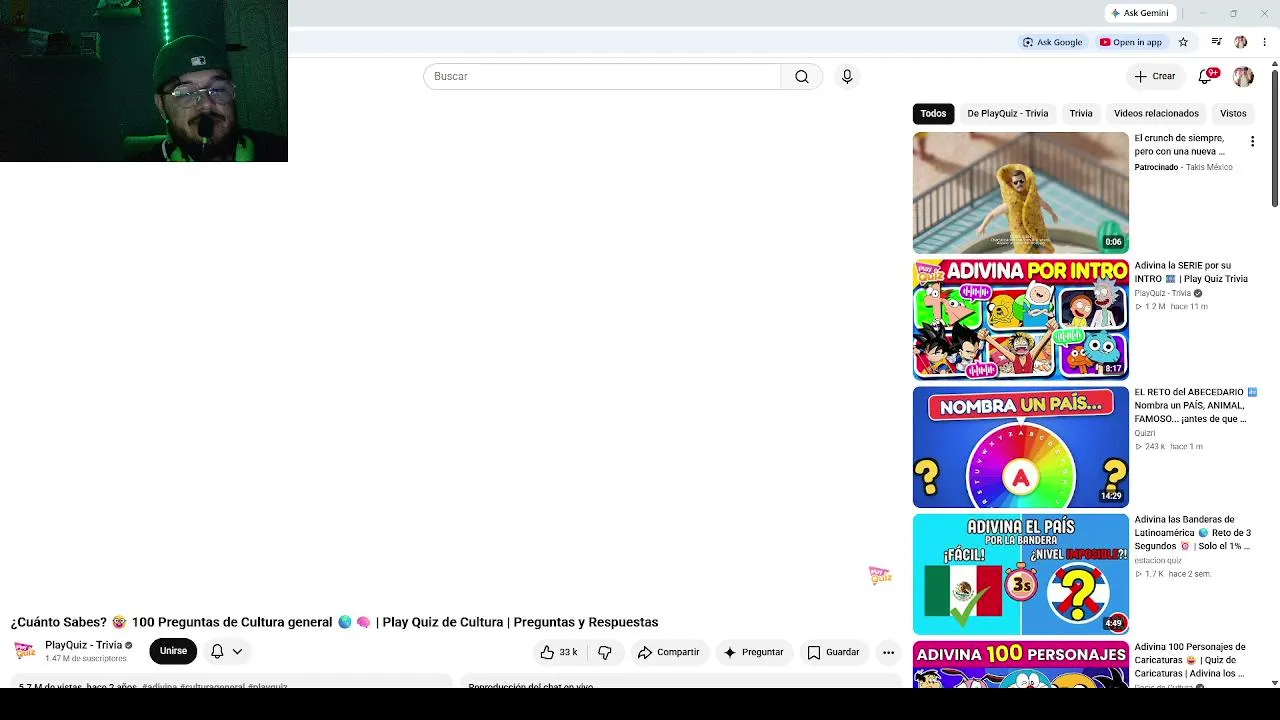Open the PlayQuiz - Trivia channel avatar

pos(25,651)
